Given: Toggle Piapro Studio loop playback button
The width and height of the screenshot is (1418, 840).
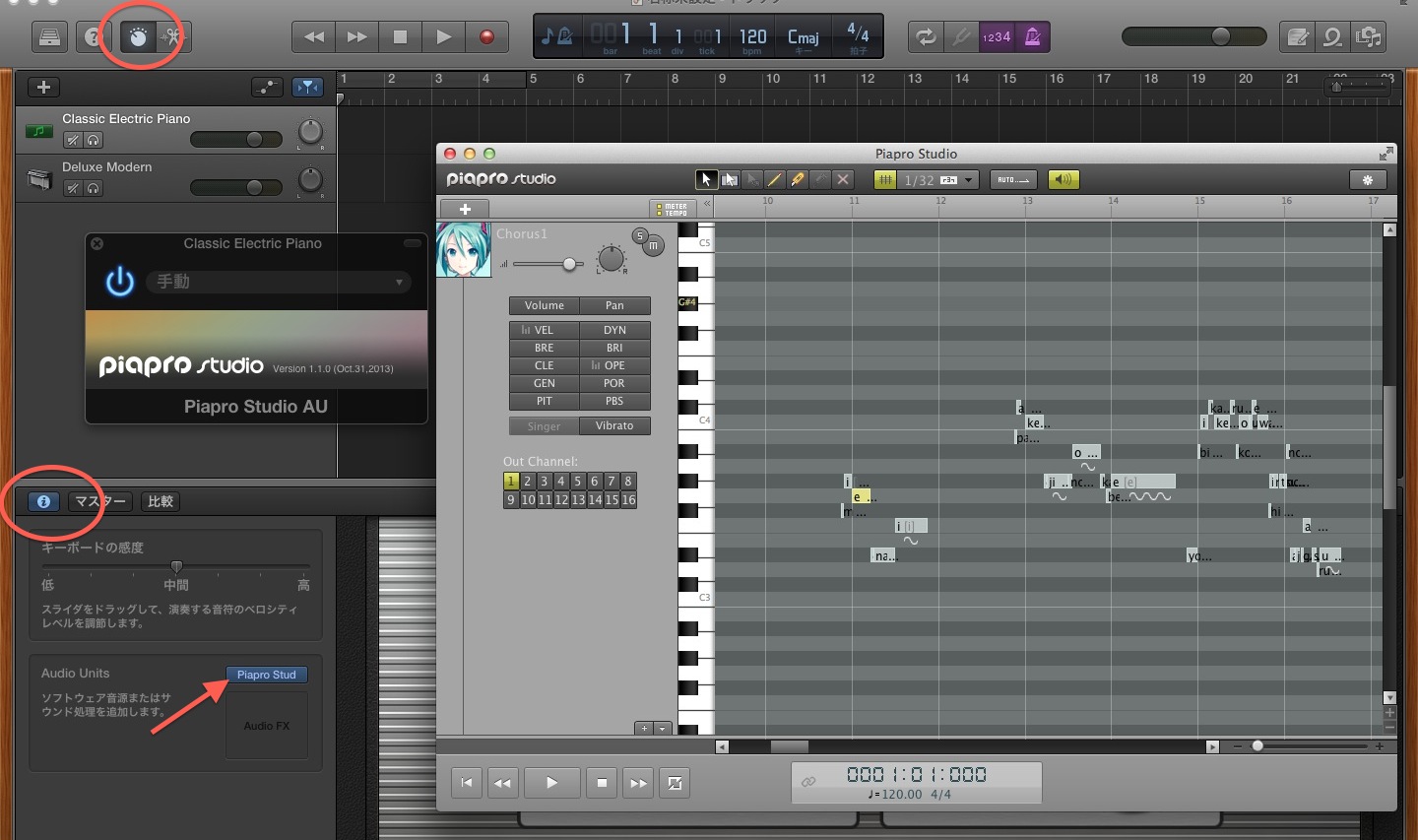Looking at the screenshot, I should [675, 783].
